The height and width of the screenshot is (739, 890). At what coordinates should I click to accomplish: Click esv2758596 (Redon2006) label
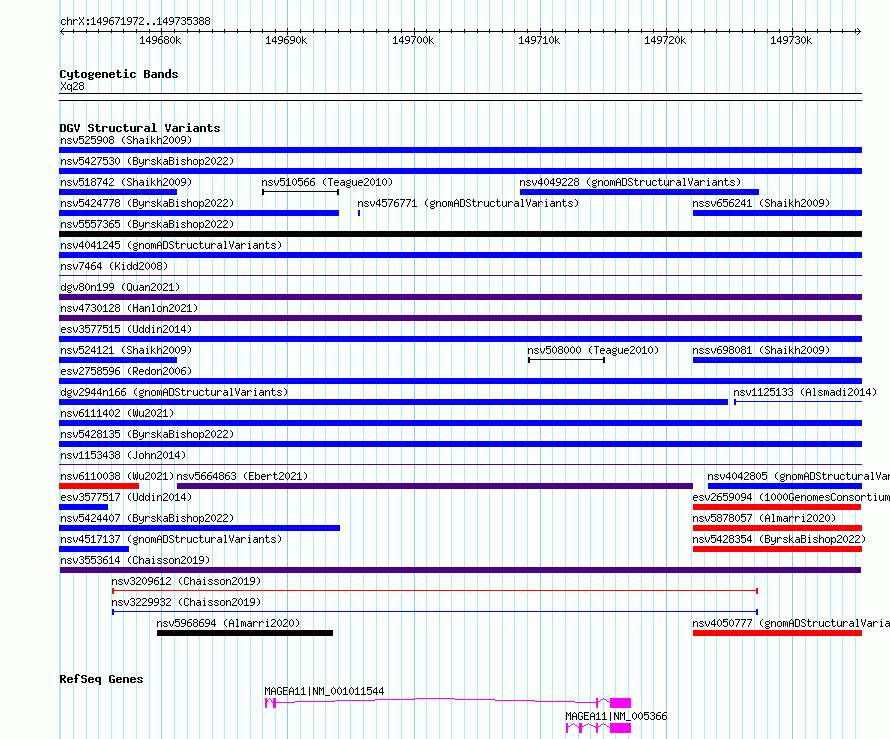click(x=126, y=371)
